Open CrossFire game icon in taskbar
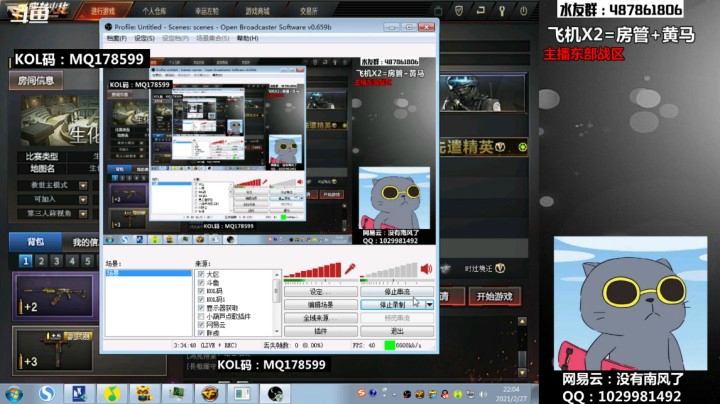720x404 pixels. (x=210, y=393)
